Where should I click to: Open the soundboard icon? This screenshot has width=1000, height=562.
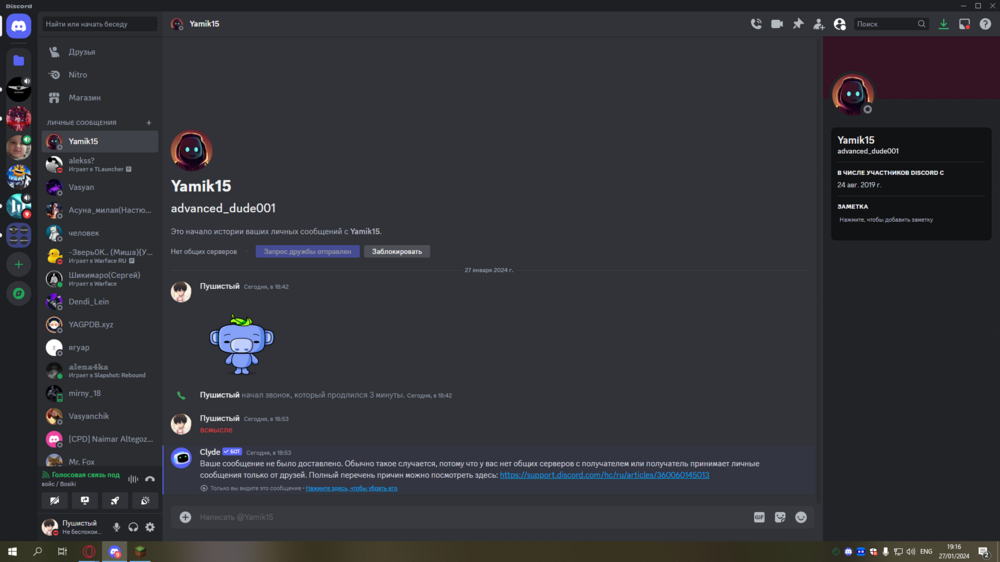point(145,501)
